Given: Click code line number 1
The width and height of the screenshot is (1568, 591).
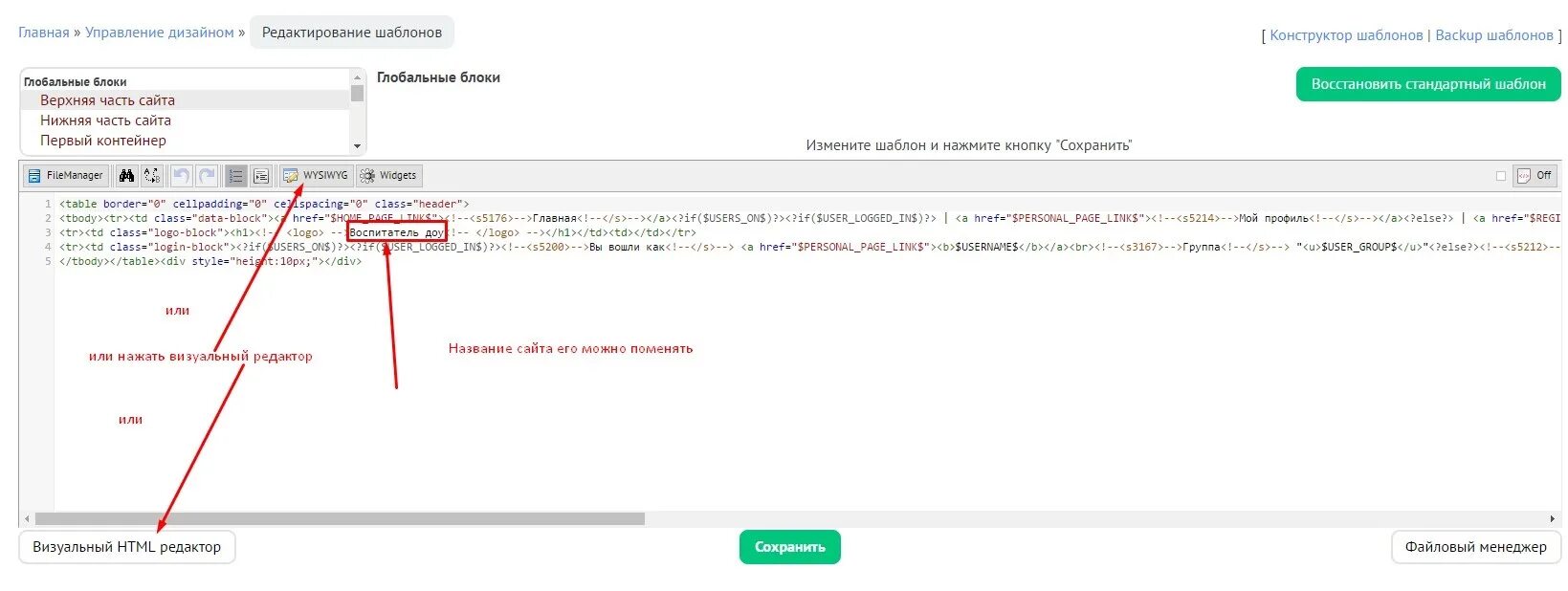Looking at the screenshot, I should [x=48, y=204].
